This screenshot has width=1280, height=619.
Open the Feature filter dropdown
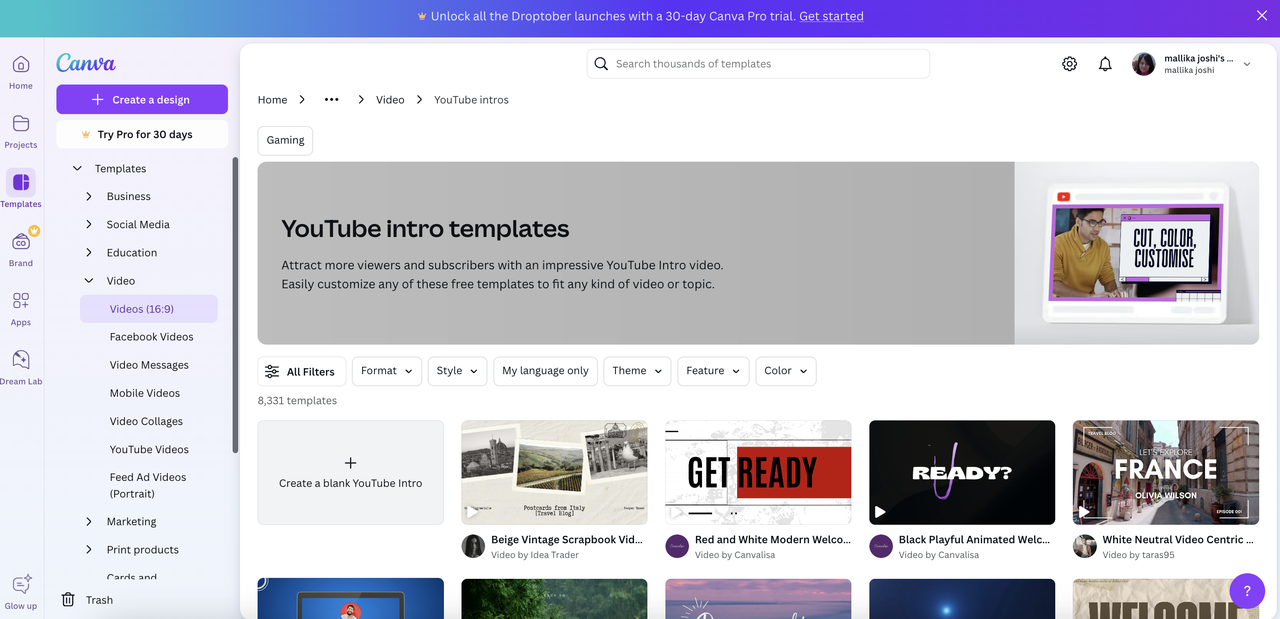[713, 371]
